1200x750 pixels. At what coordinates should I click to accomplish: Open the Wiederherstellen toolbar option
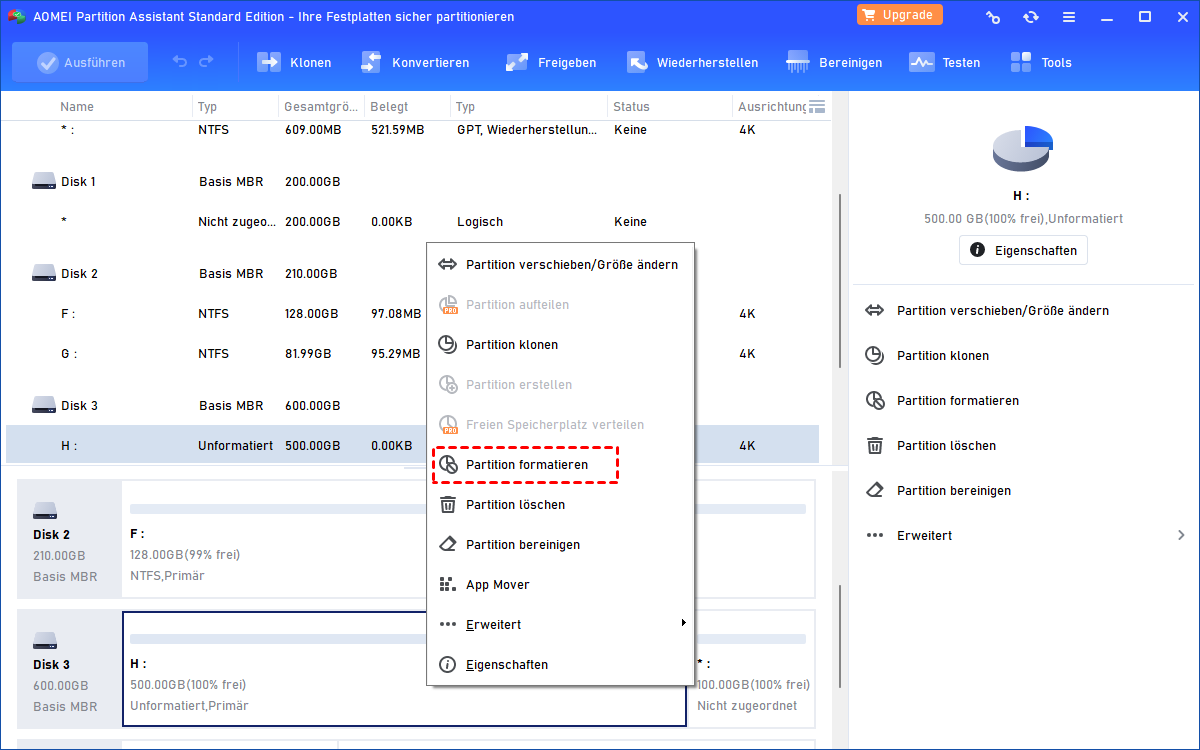tap(692, 62)
